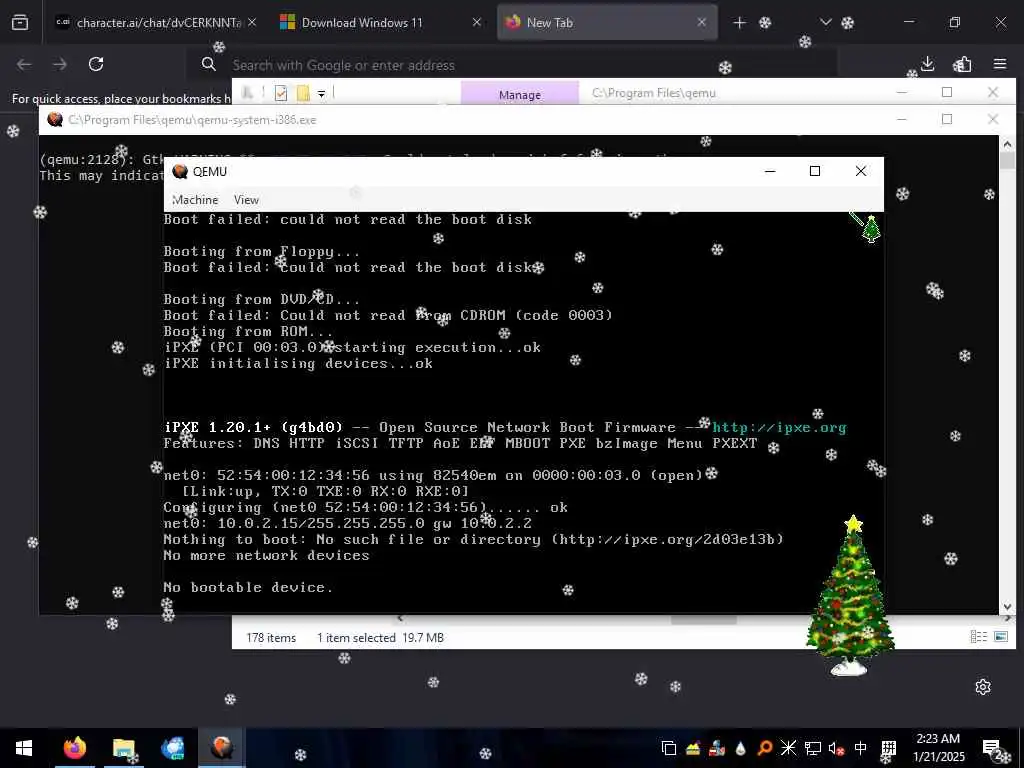Expand Customize Quick Access Toolbar dropdown
The height and width of the screenshot is (768, 1024).
coord(321,94)
